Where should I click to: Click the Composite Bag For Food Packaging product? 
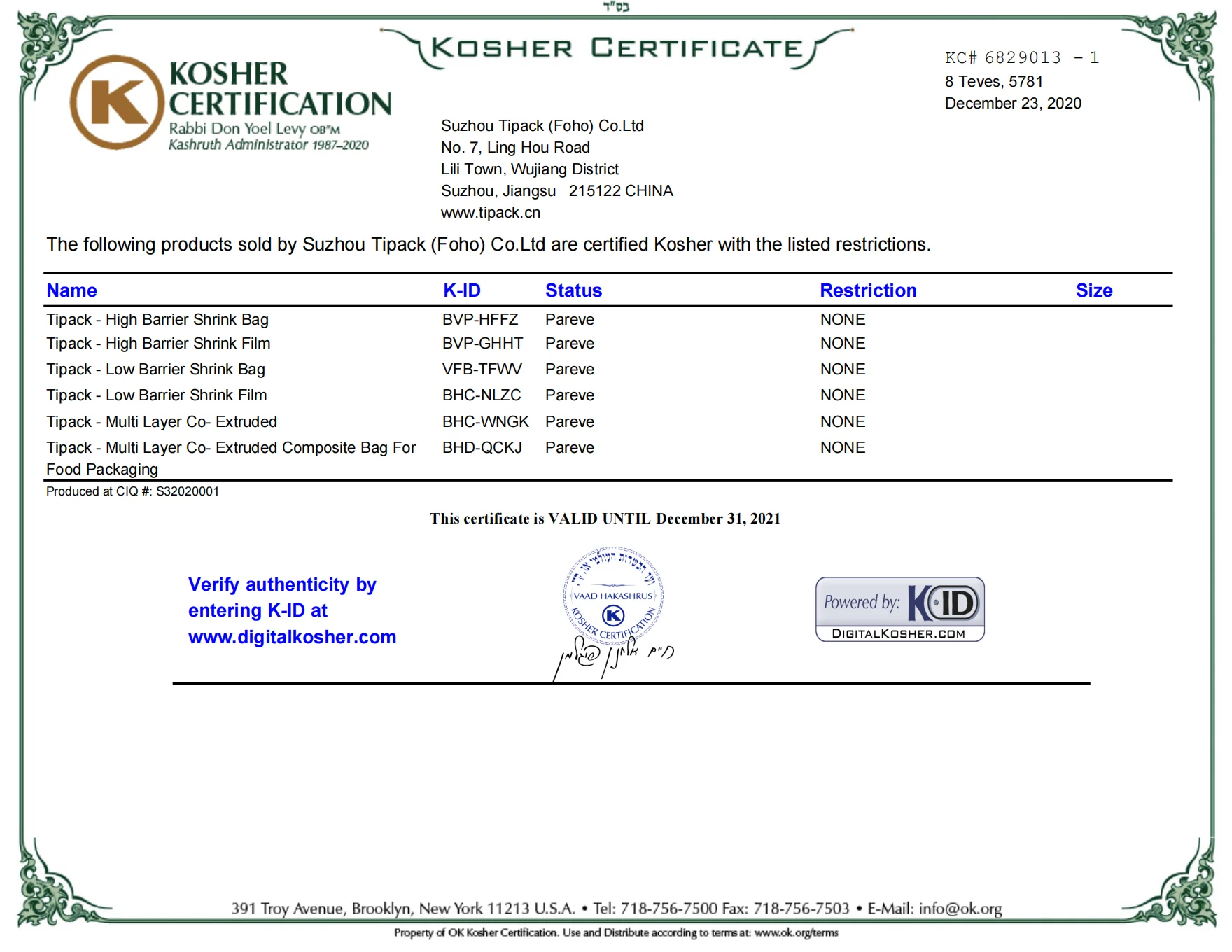[x=231, y=458]
